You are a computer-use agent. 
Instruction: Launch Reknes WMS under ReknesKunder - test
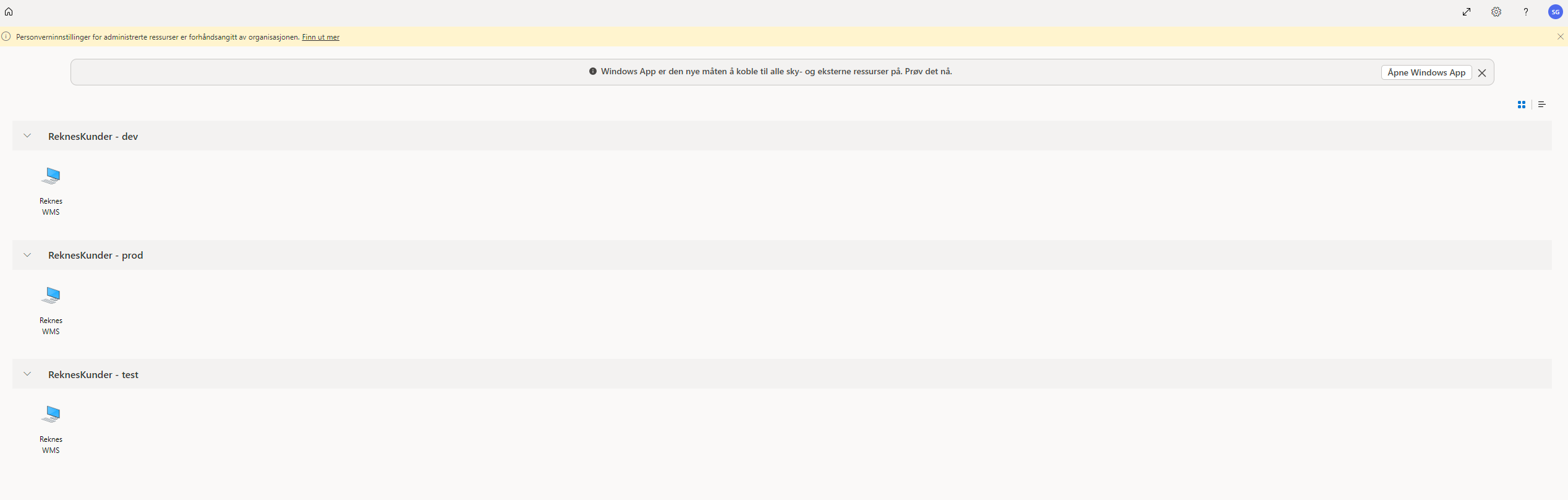point(51,429)
